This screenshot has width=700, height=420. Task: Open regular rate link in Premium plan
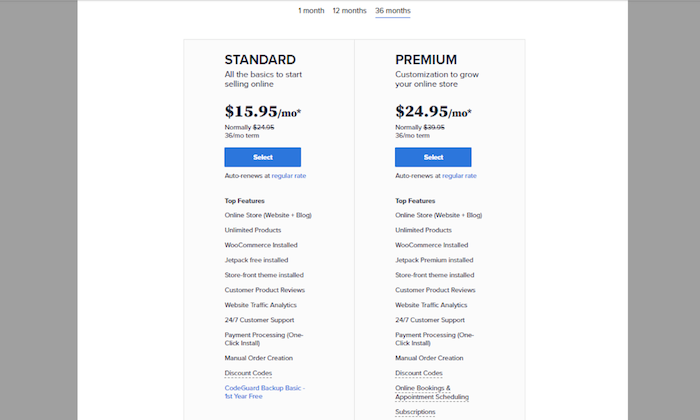459,176
